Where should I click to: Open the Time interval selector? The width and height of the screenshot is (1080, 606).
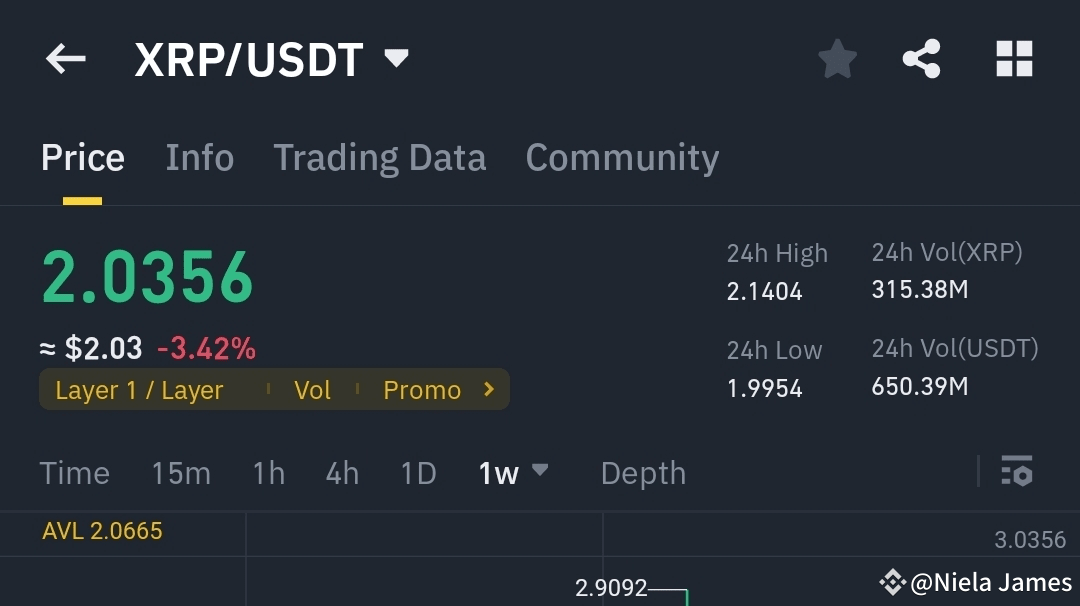click(x=74, y=473)
